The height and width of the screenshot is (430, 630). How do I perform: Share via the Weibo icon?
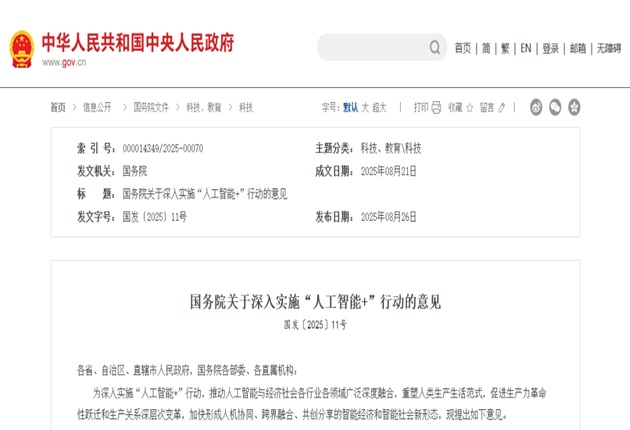535,107
